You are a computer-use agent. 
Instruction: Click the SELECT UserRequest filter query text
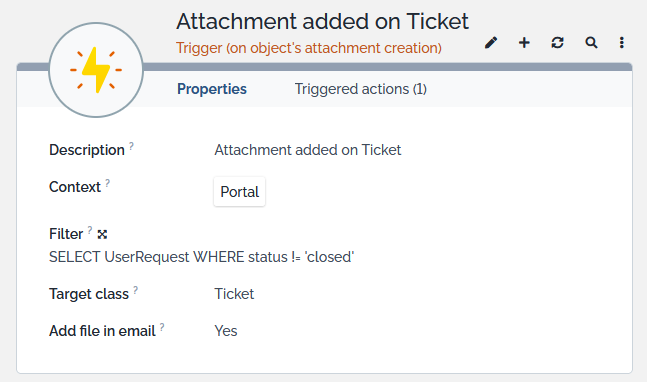pyautogui.click(x=201, y=257)
